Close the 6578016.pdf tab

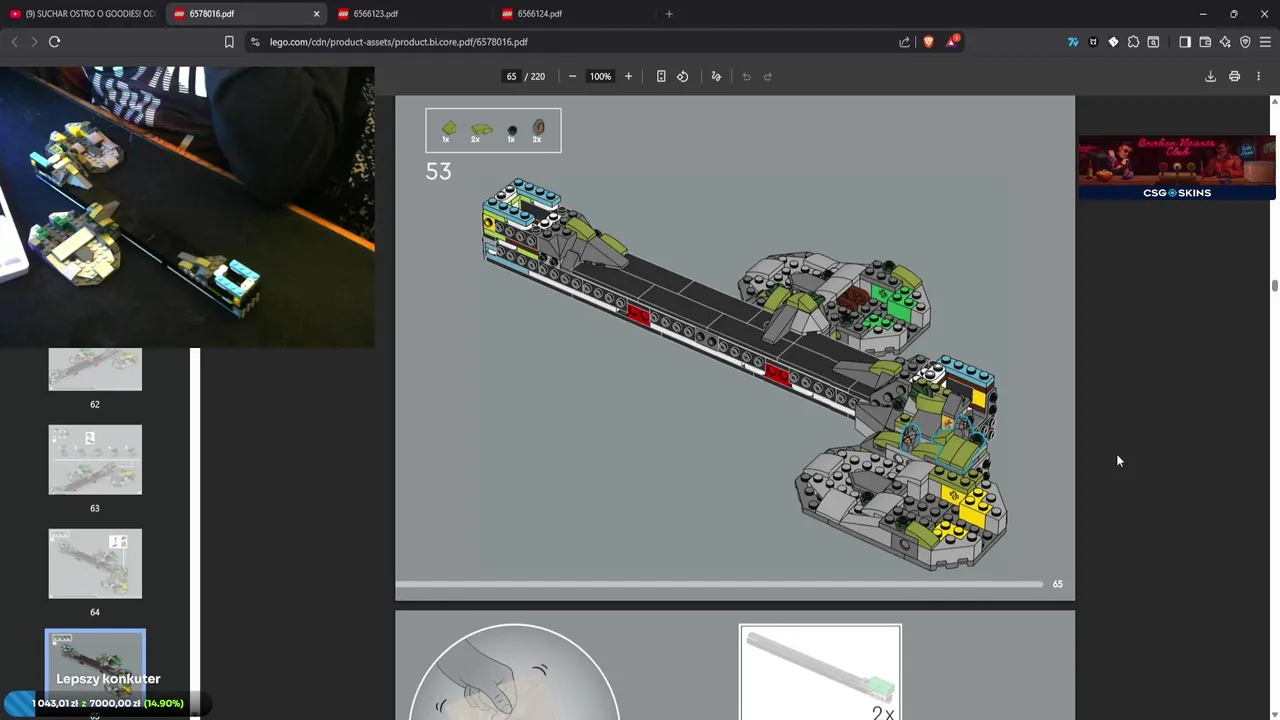pos(317,14)
